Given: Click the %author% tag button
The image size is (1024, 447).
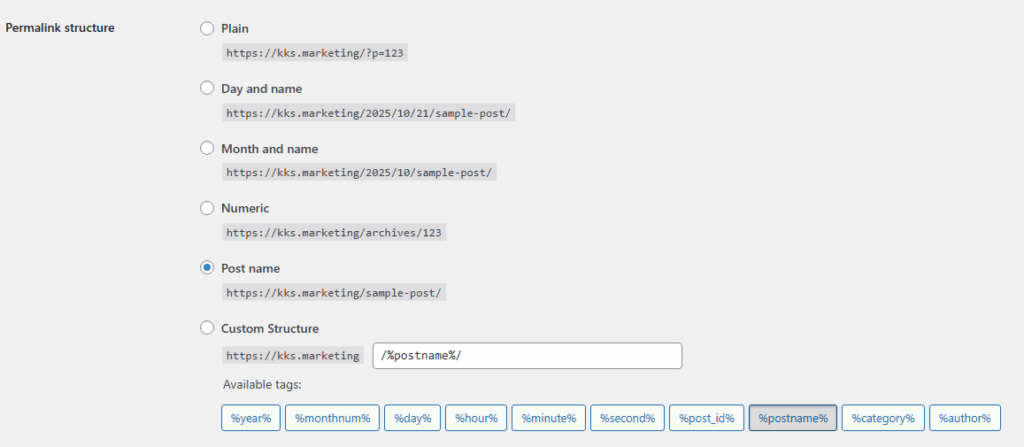Looking at the screenshot, I should [x=964, y=418].
